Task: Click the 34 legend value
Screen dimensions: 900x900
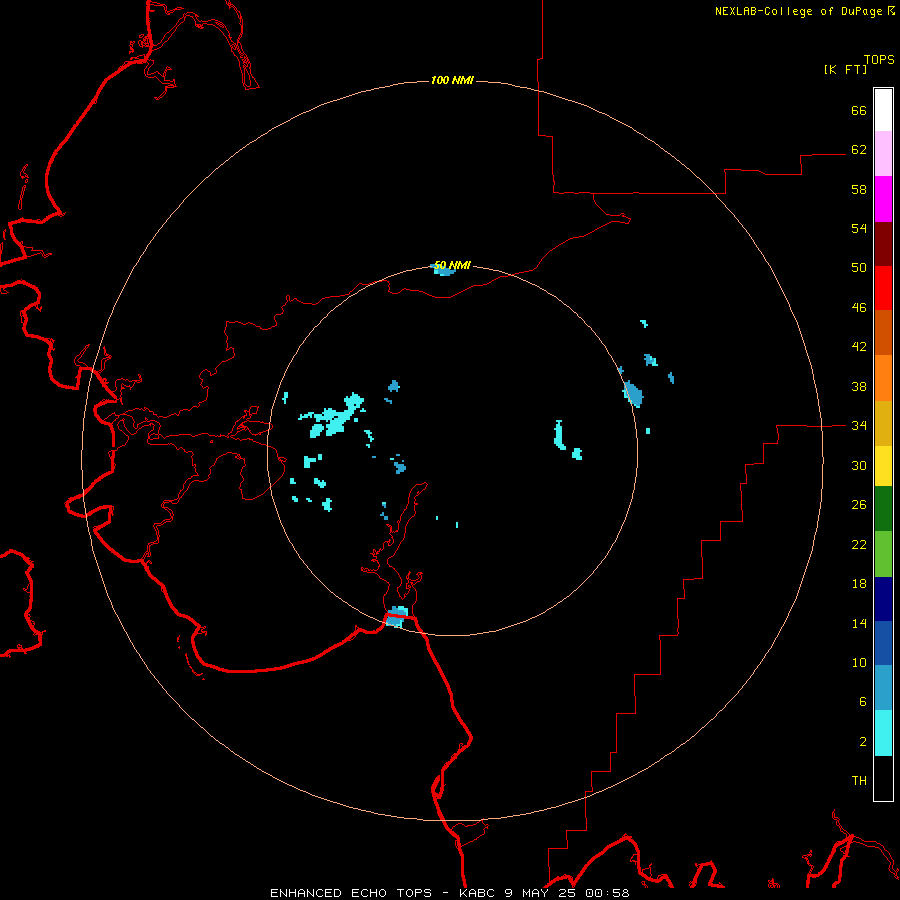Action: [859, 425]
